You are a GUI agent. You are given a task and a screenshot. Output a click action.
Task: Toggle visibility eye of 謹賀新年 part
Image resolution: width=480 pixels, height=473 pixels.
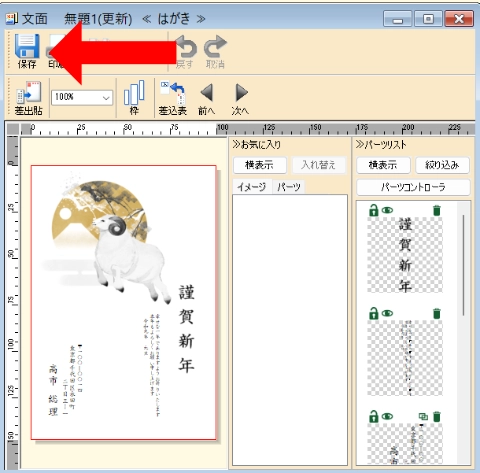387,210
